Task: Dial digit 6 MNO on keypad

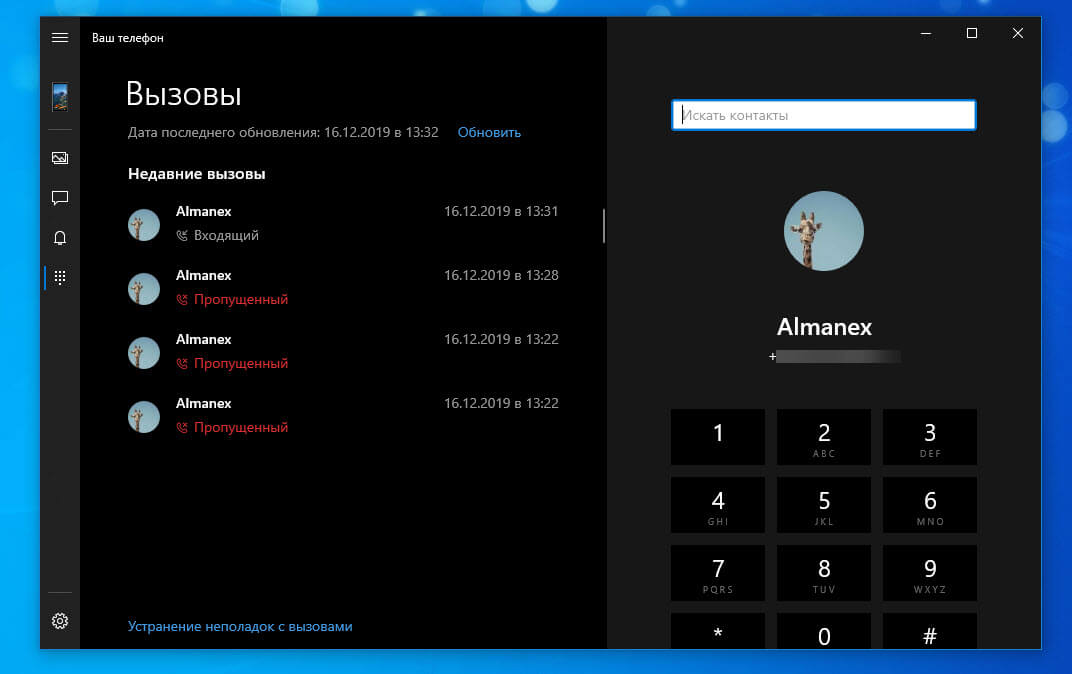Action: point(930,505)
